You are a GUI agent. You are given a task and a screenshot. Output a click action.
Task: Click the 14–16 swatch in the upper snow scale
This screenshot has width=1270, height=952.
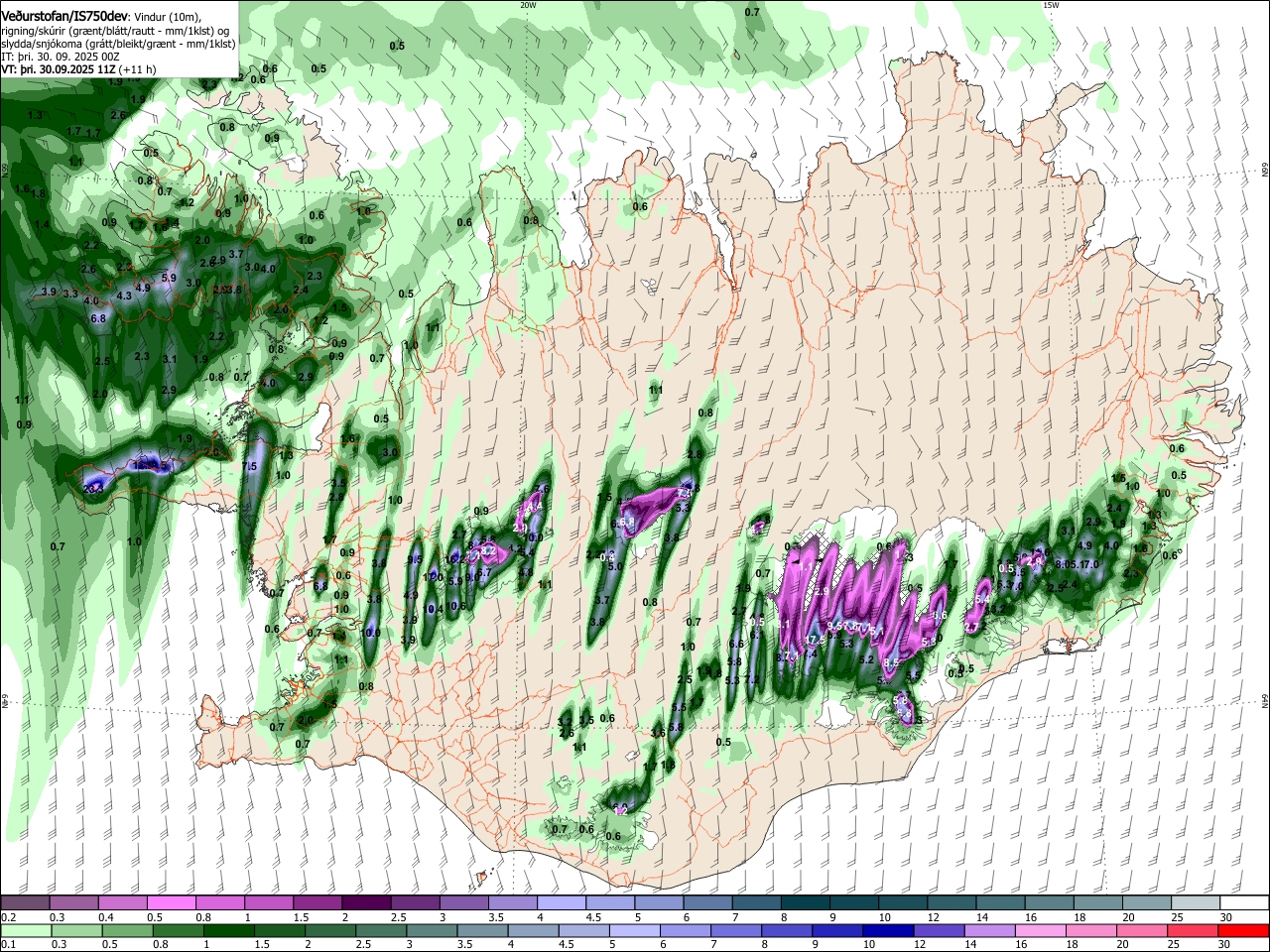coord(1000,903)
